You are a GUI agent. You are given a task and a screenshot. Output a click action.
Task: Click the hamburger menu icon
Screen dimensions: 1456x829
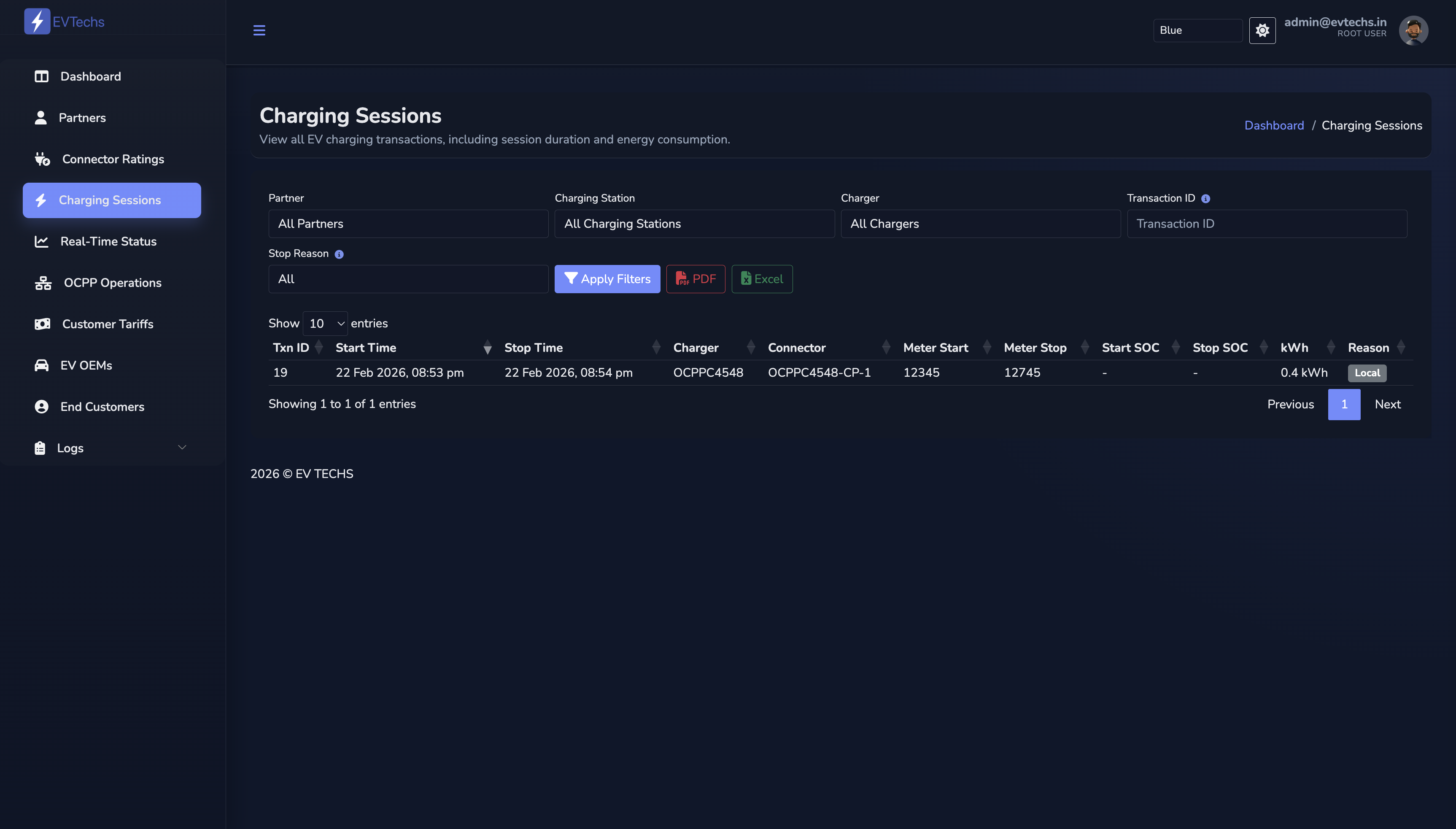(259, 30)
